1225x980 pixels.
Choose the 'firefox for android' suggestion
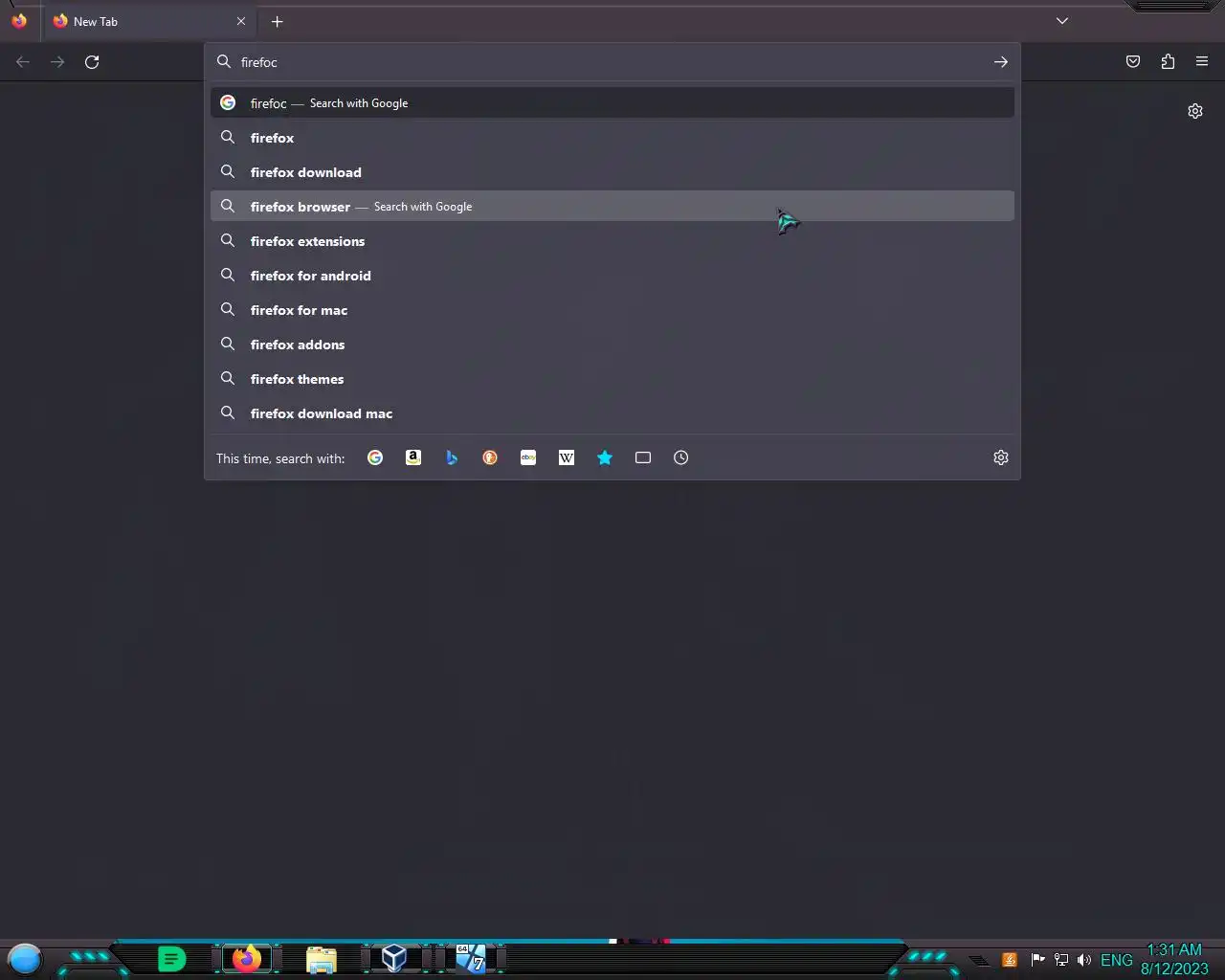coord(612,276)
